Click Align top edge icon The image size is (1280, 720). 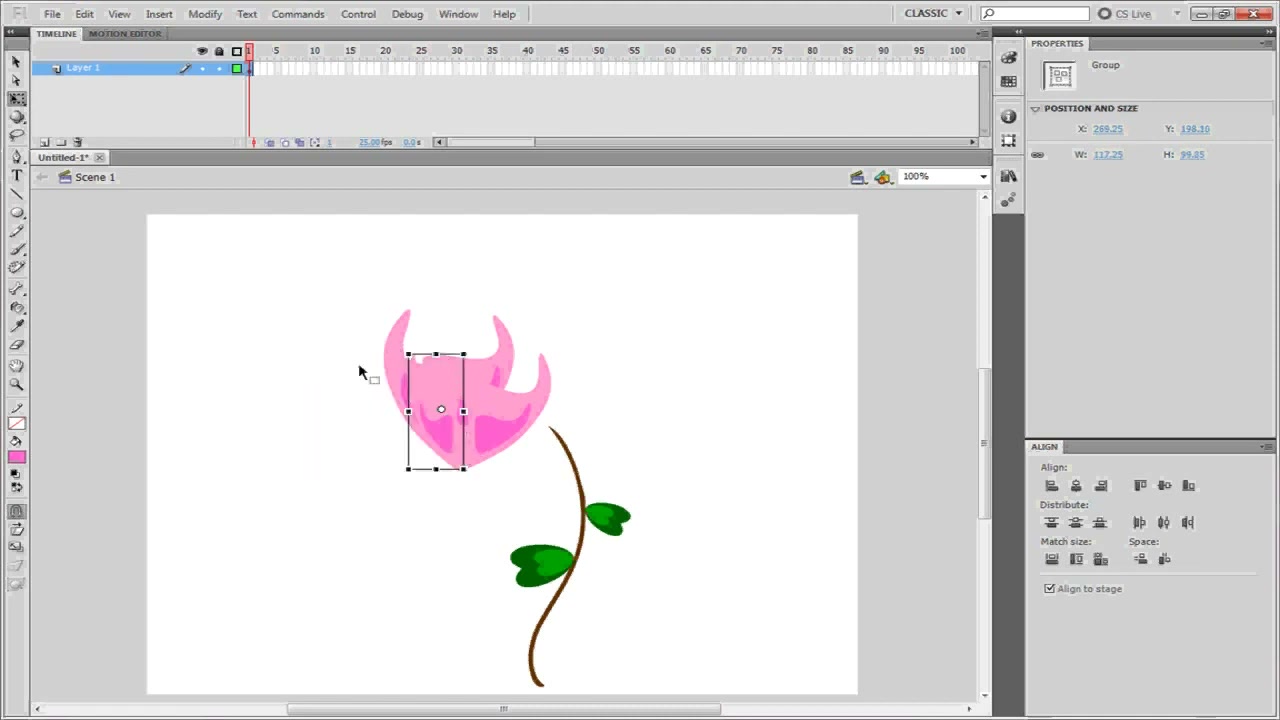[x=1140, y=486]
